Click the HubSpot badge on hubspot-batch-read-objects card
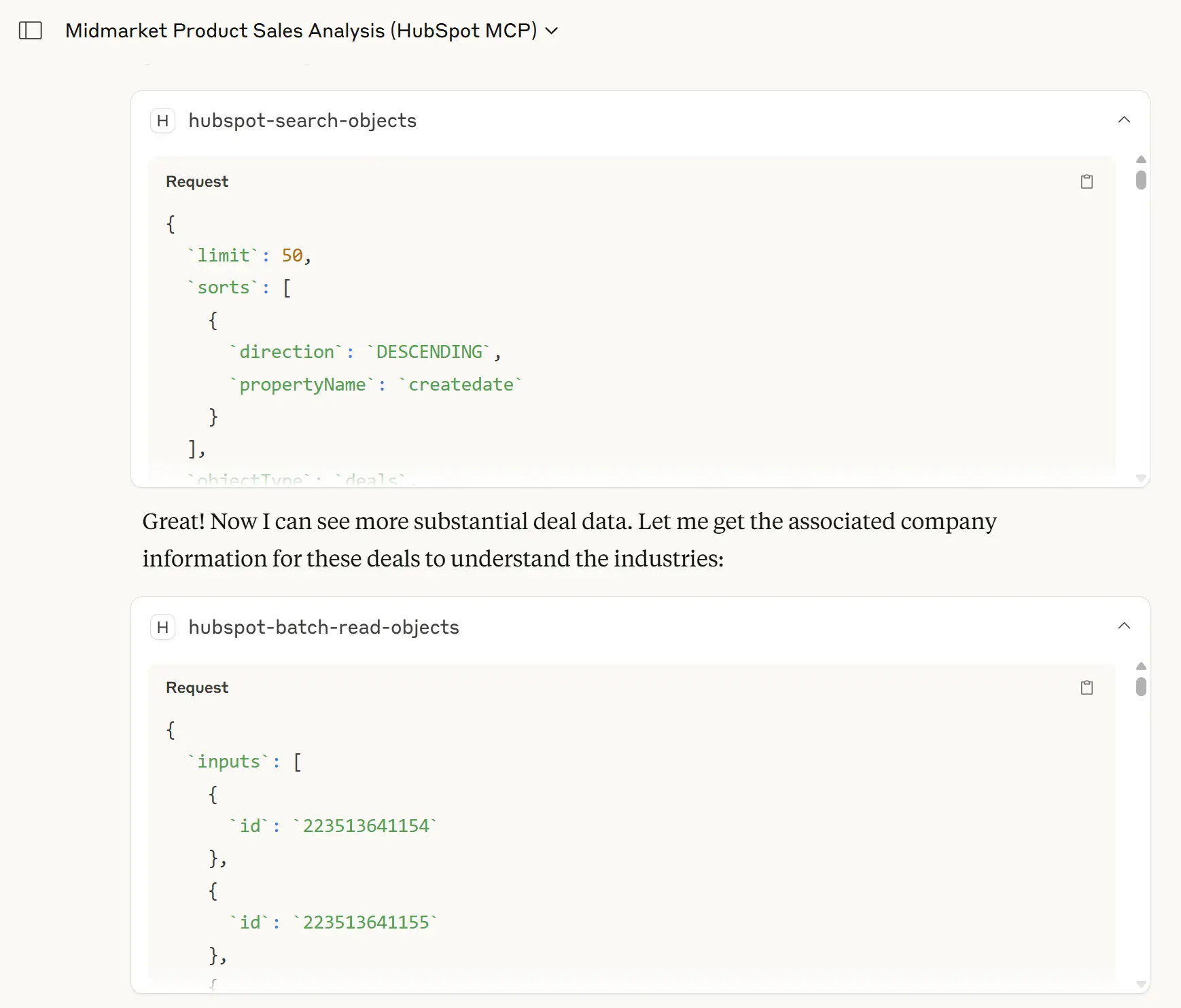The width and height of the screenshot is (1181, 1008). coord(162,628)
